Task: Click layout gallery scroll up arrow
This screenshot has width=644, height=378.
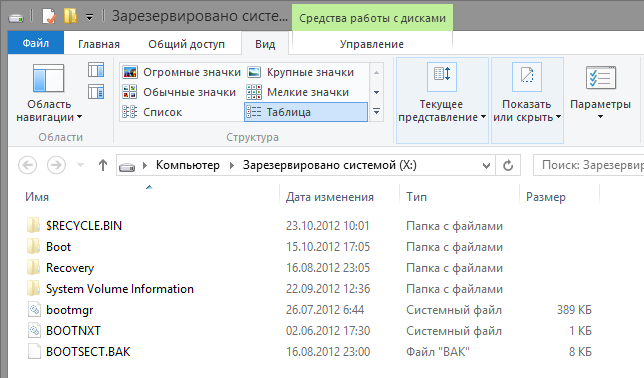Action: coord(376,73)
